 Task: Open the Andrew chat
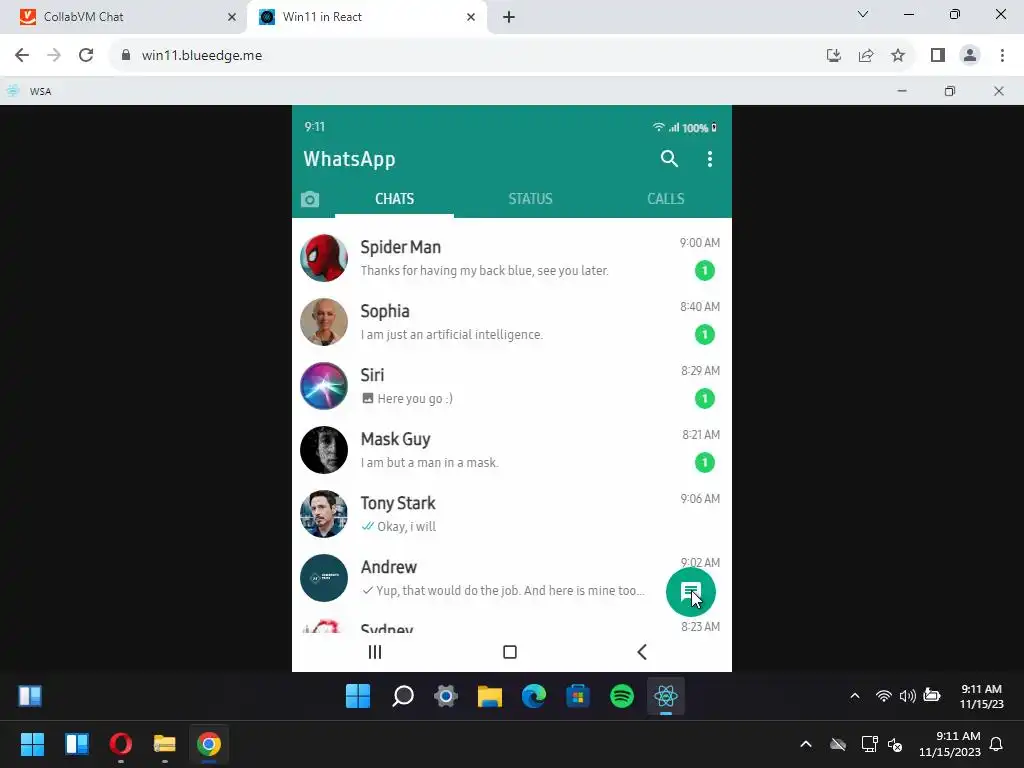tap(512, 578)
